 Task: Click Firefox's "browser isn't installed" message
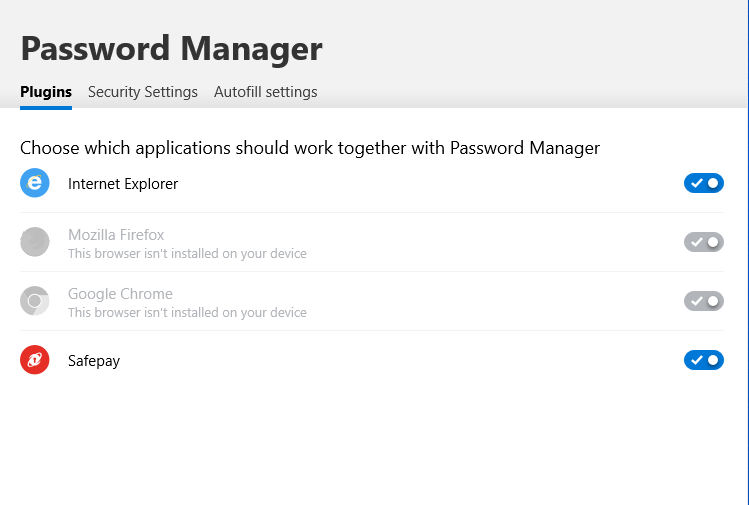(x=187, y=254)
